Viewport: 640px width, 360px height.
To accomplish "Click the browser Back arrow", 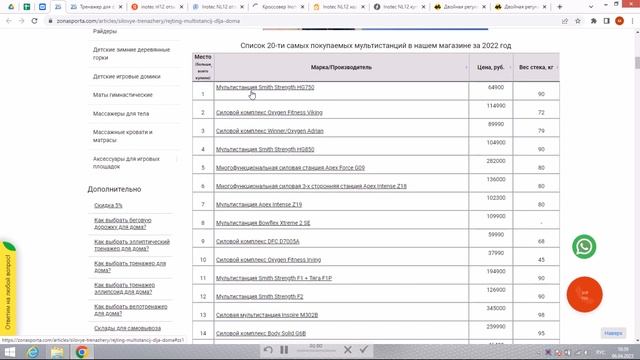I will [9, 21].
